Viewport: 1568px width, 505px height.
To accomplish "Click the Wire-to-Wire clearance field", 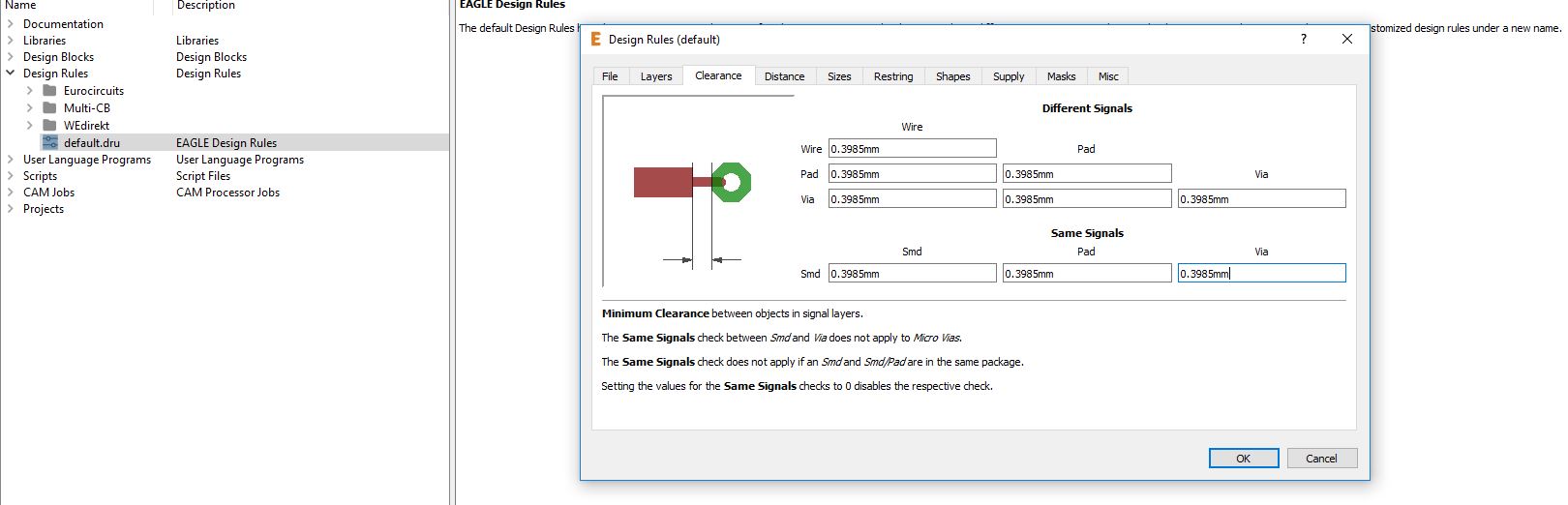I will click(912, 148).
